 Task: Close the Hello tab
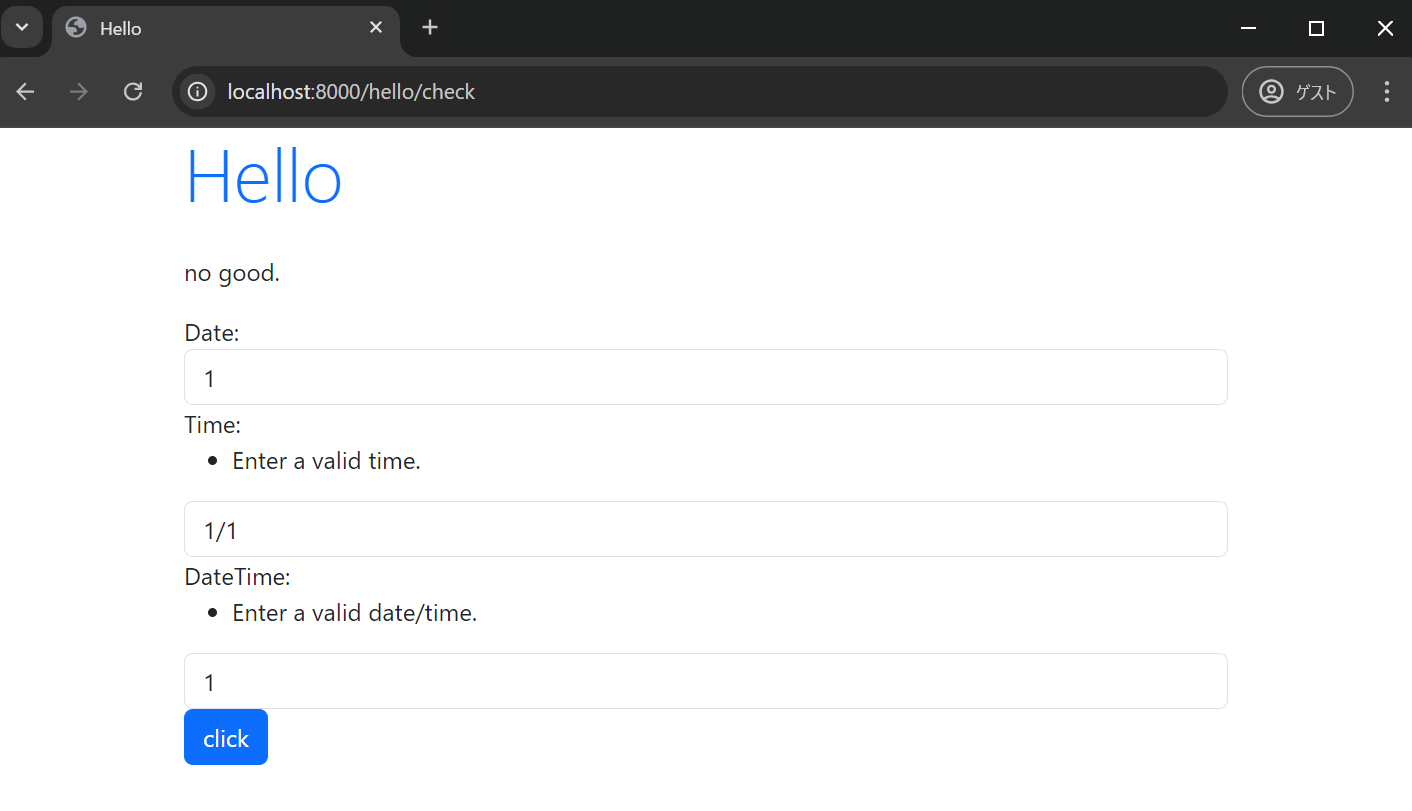pyautogui.click(x=375, y=27)
